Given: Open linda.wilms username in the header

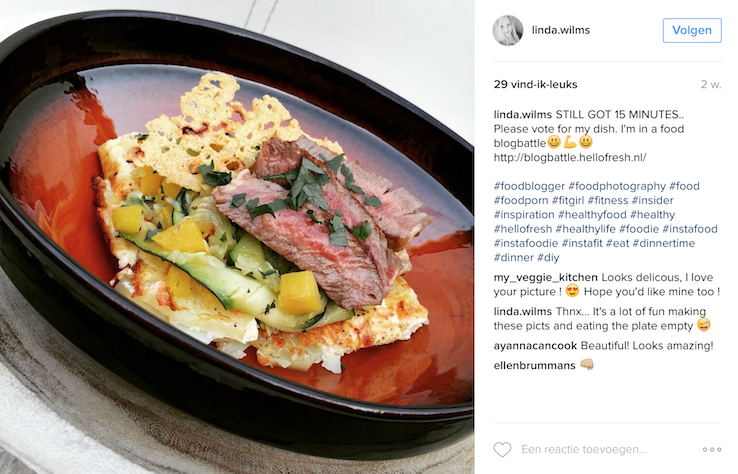Looking at the screenshot, I should click(561, 30).
